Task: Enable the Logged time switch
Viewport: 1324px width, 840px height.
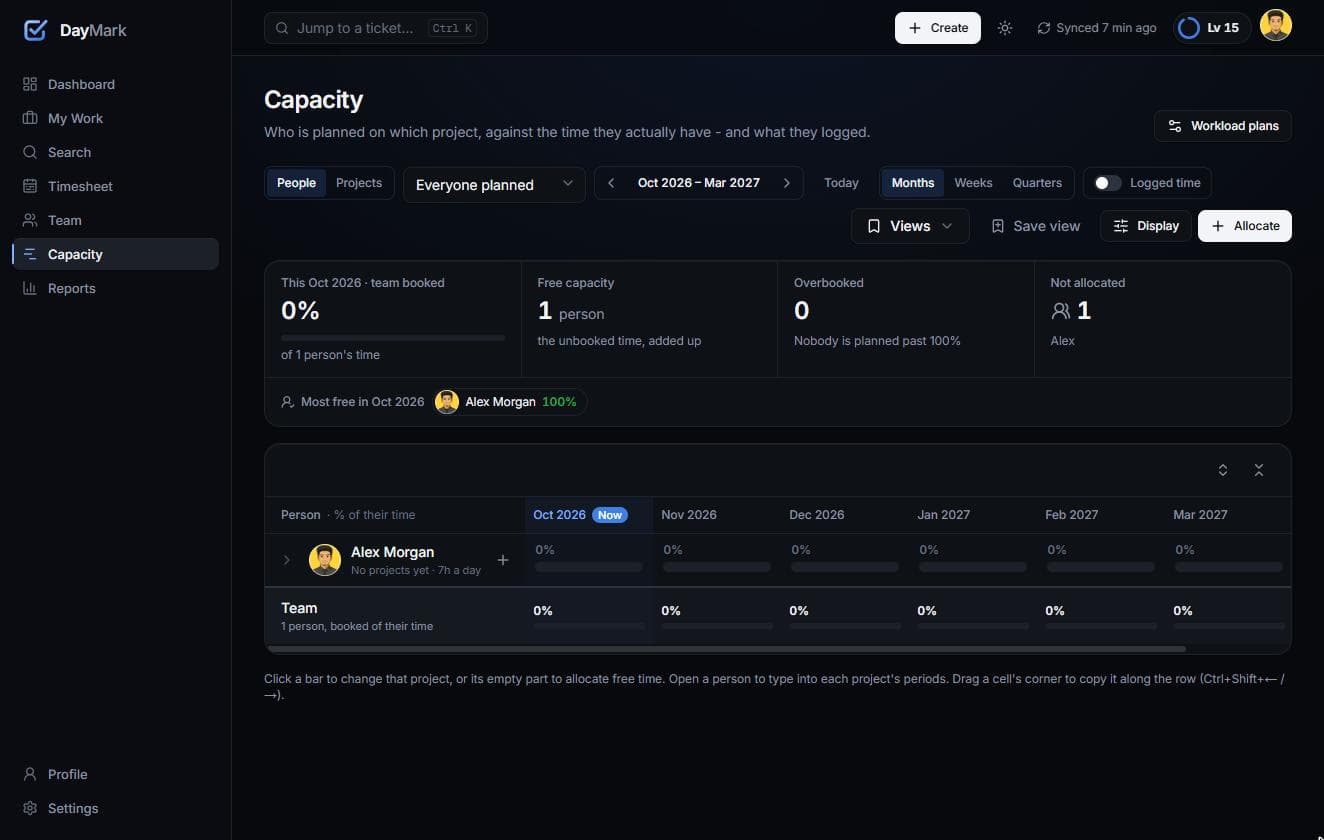Action: [x=1107, y=183]
